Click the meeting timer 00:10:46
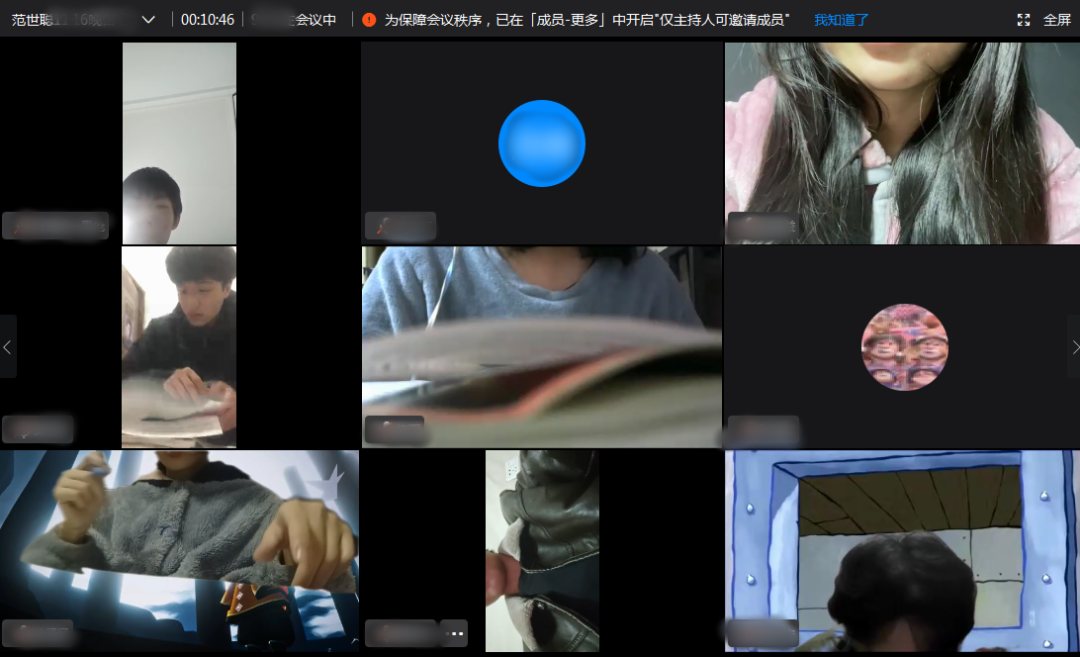Image resolution: width=1080 pixels, height=657 pixels. click(208, 20)
